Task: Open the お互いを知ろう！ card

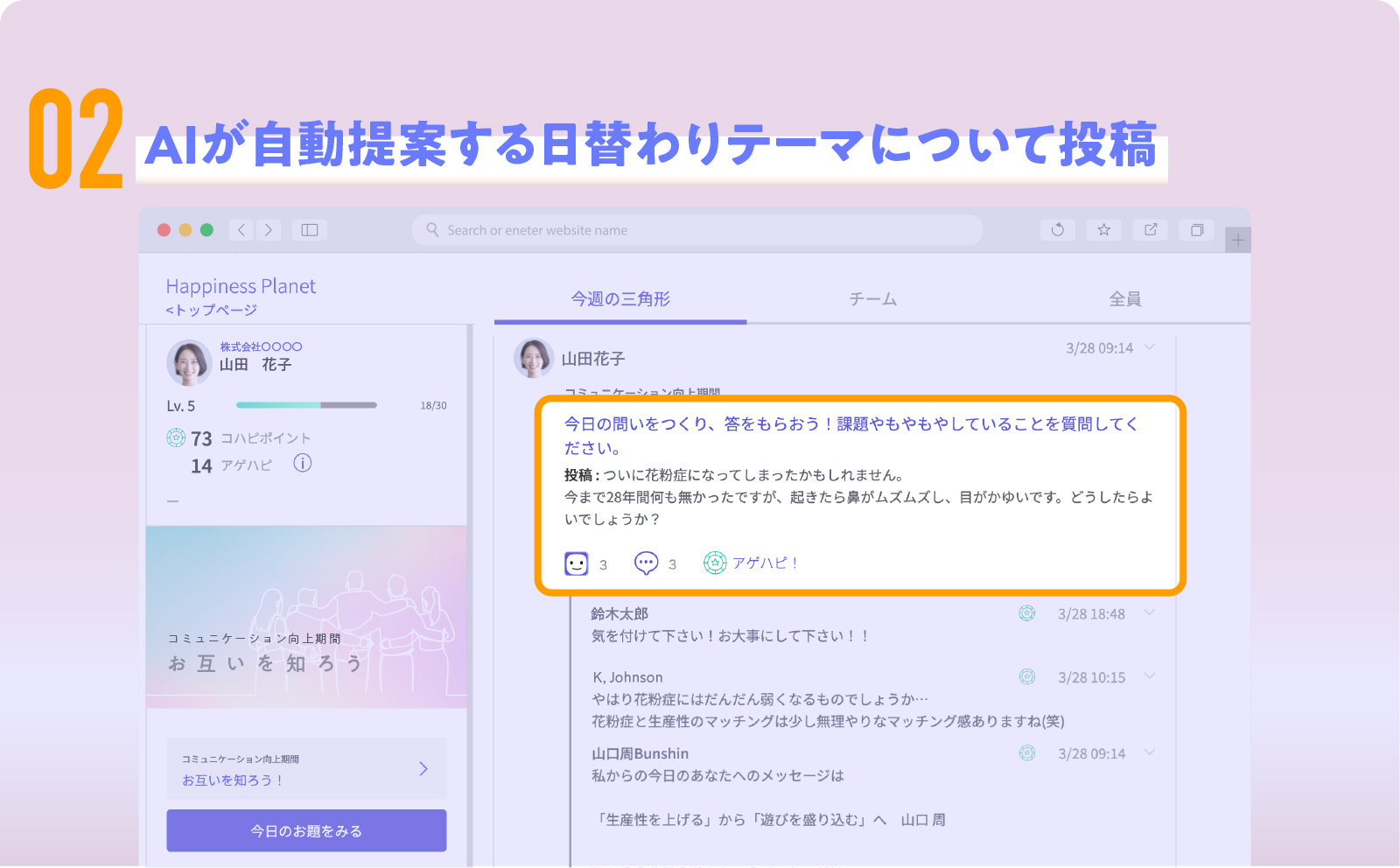Action: pos(306,768)
